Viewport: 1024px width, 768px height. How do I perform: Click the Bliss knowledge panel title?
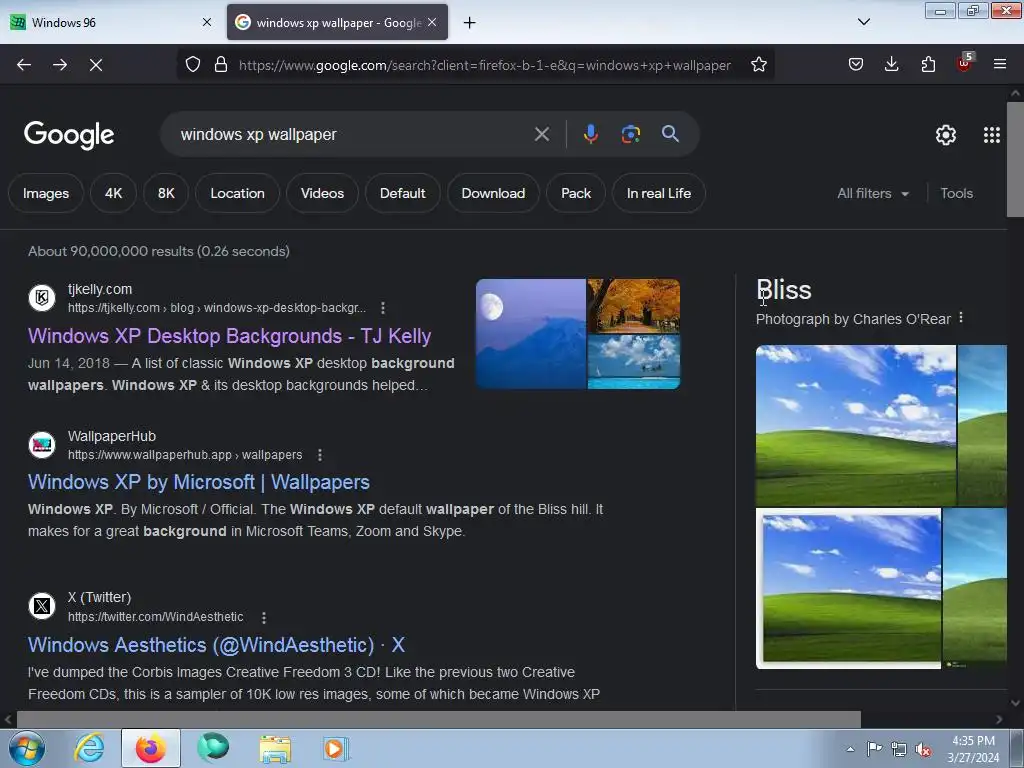784,290
